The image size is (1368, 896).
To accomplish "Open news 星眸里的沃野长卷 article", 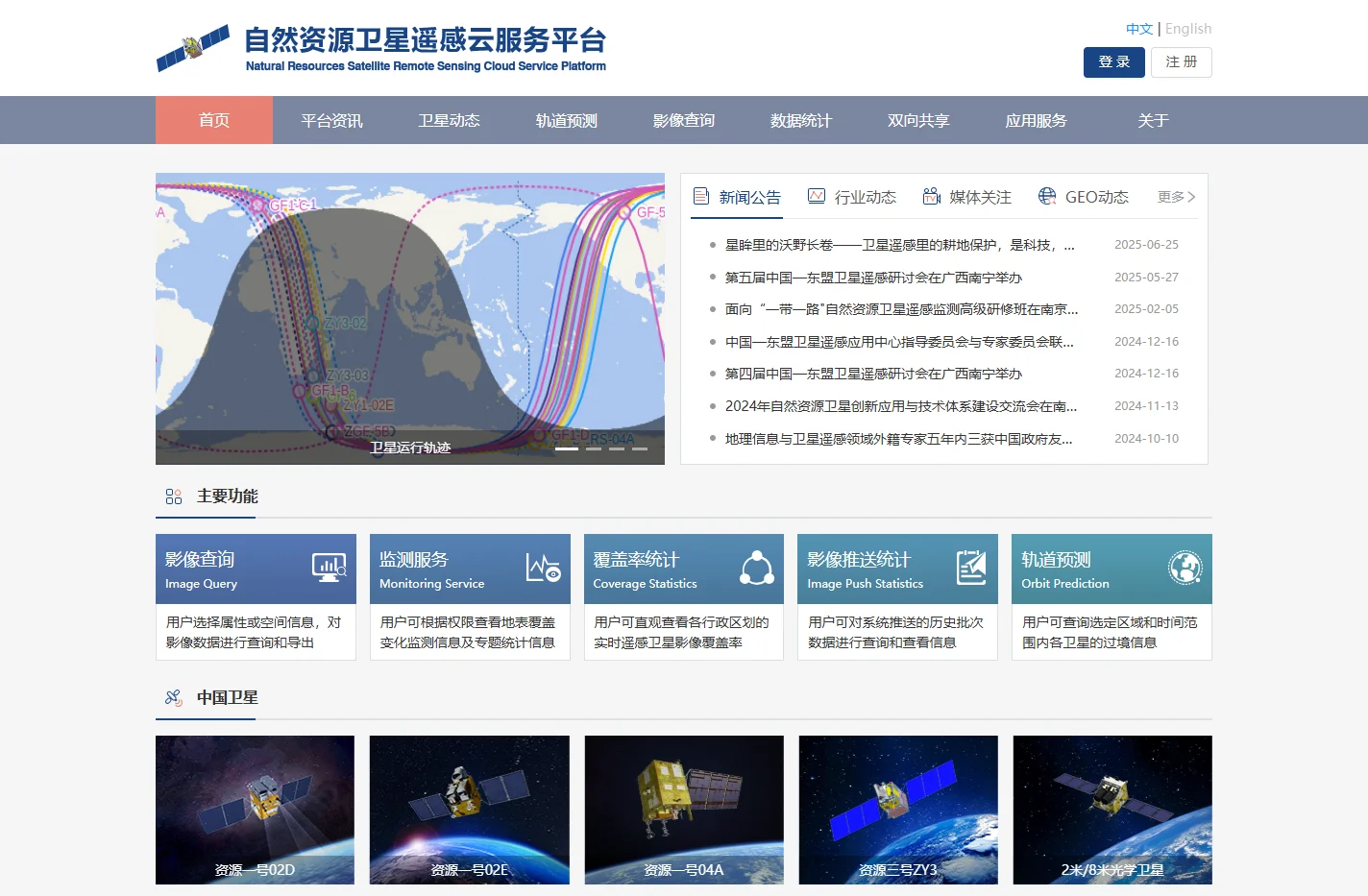I will 900,245.
